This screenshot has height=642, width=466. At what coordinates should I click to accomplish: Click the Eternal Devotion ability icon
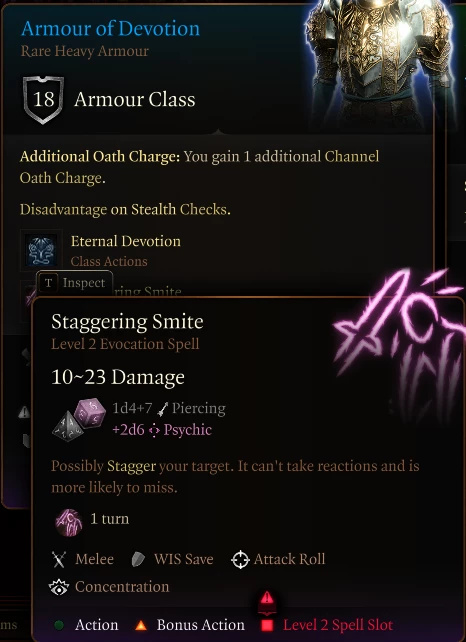click(x=41, y=250)
